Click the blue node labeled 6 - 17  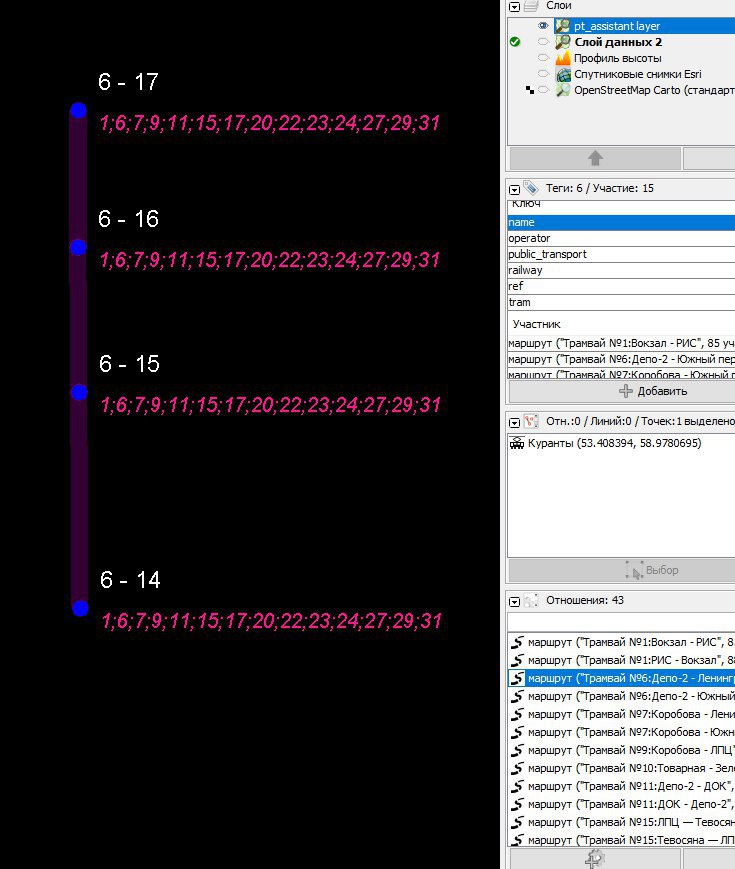(78, 110)
